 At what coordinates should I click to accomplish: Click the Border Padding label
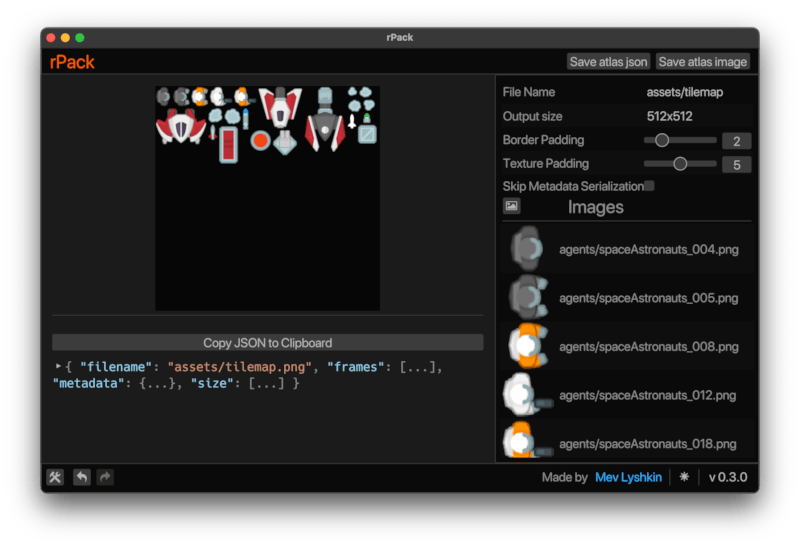tap(543, 140)
